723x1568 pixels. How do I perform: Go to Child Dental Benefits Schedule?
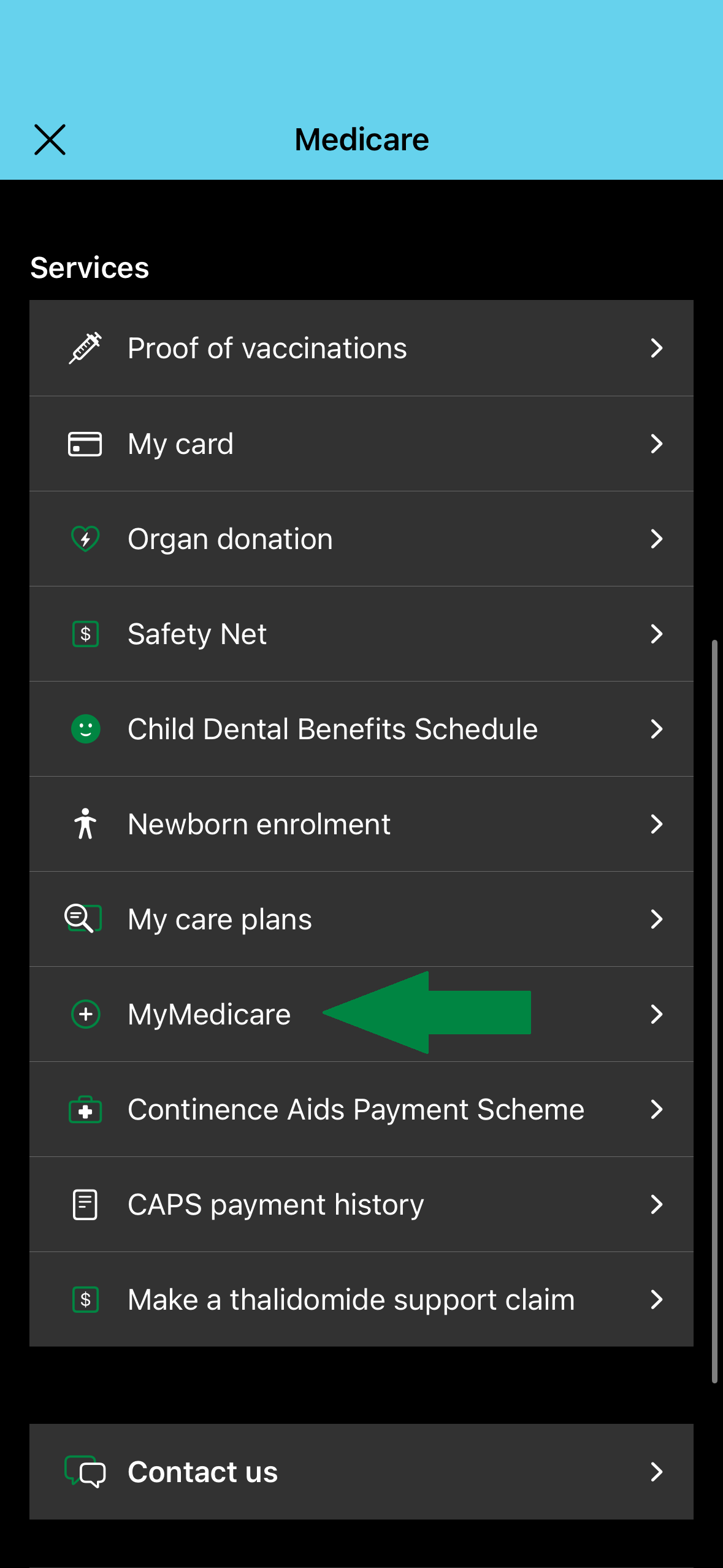(332, 729)
